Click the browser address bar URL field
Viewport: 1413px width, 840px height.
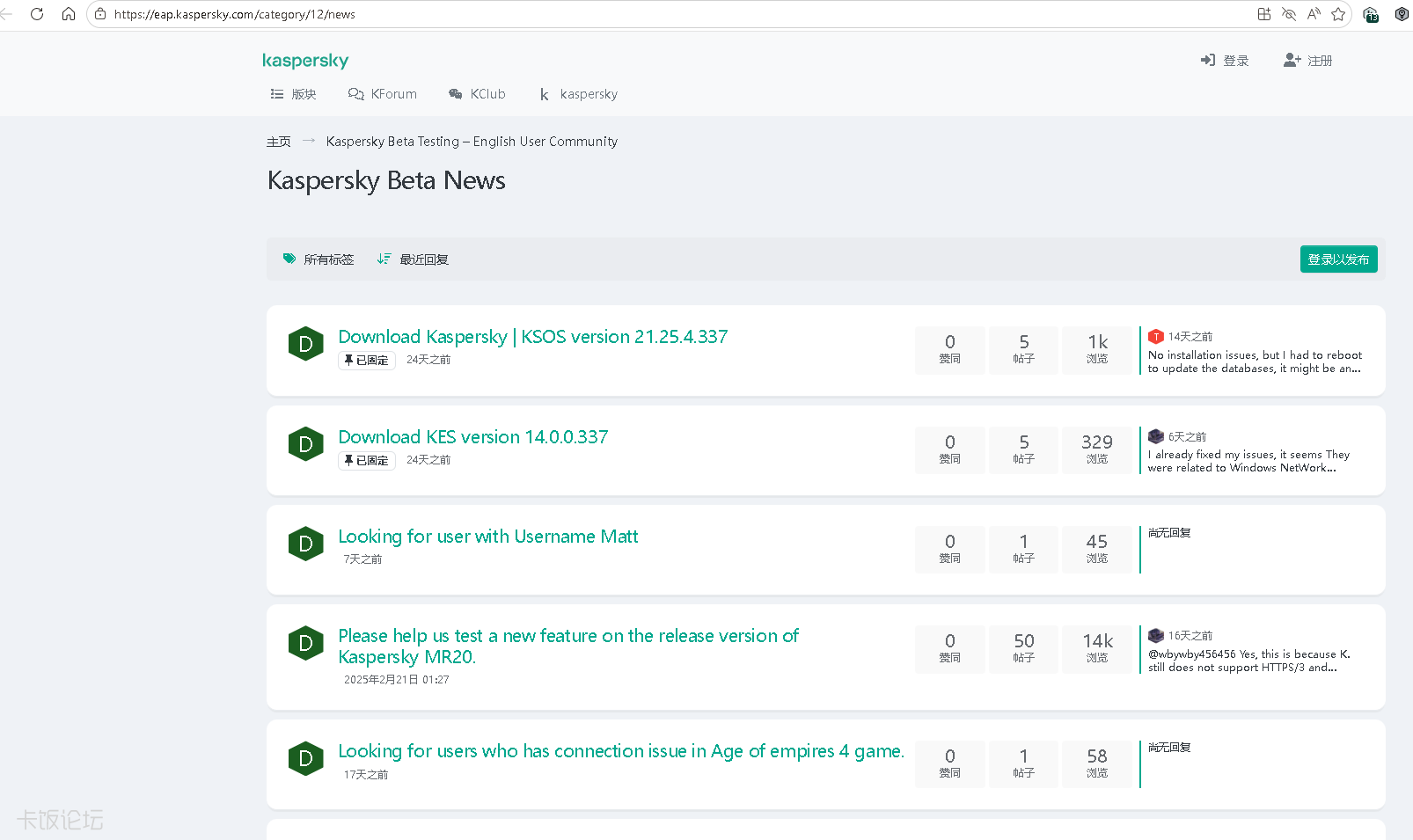(x=616, y=14)
